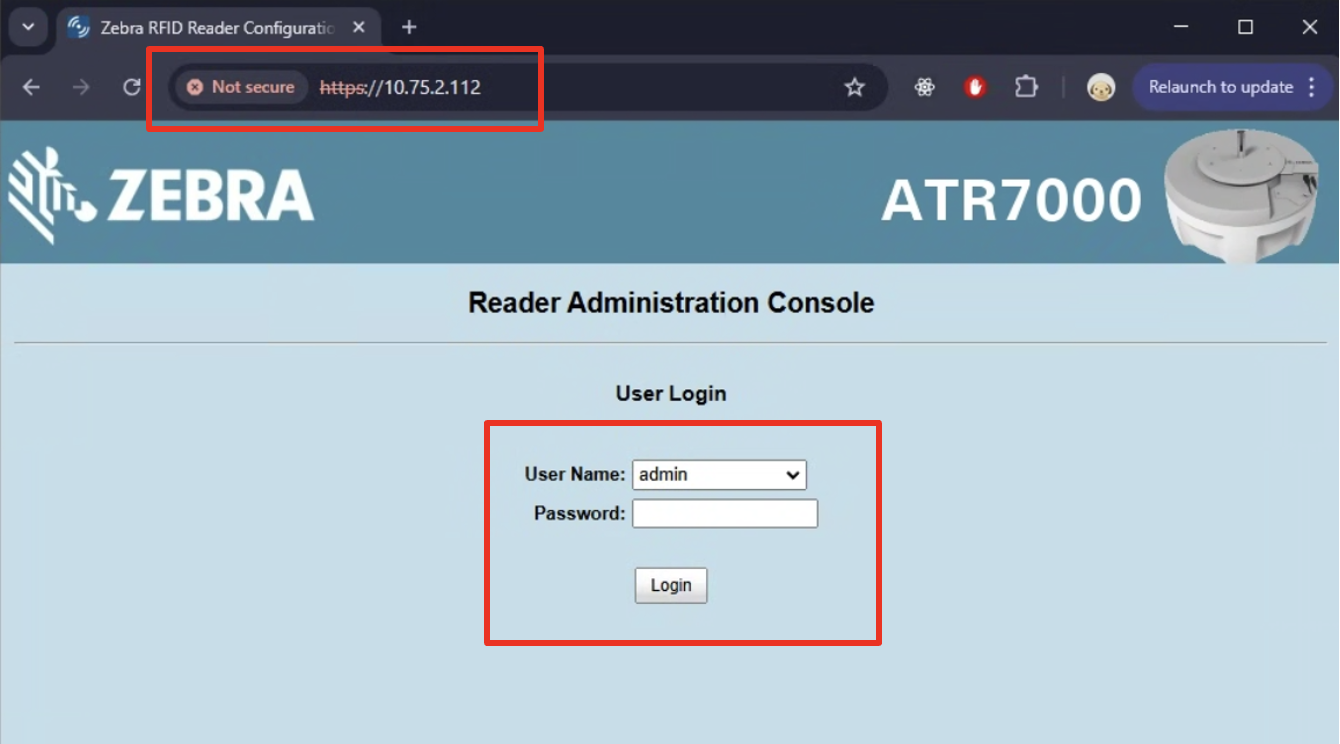This screenshot has height=744, width=1340.
Task: Click the ATR7000 heading text
Action: (1011, 201)
